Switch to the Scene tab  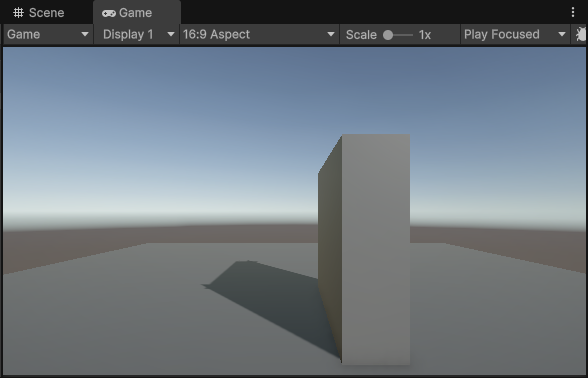point(39,13)
